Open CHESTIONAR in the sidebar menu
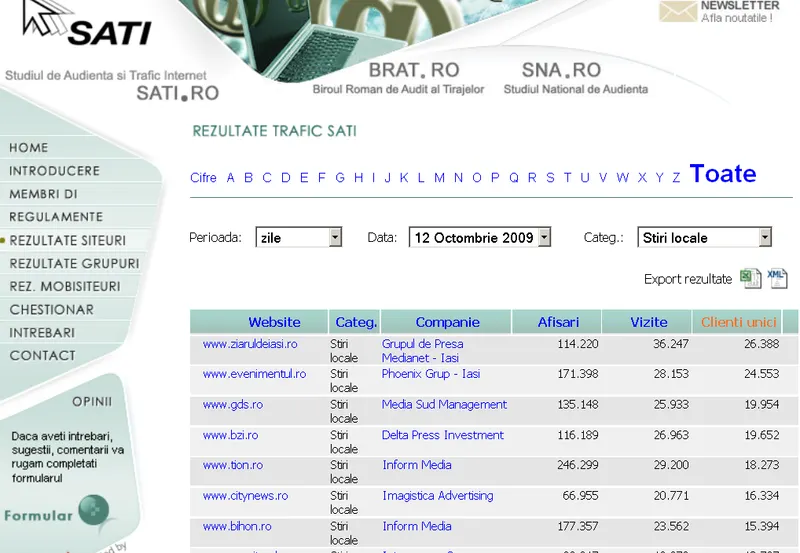Viewport: 800px width, 553px height. [x=52, y=310]
